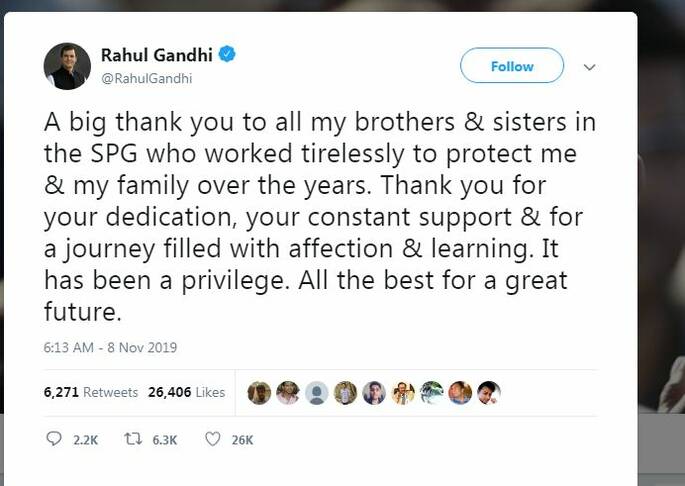Retweet using the retweet arrows icon
Viewport: 685px width, 486px height.
pyautogui.click(x=129, y=439)
